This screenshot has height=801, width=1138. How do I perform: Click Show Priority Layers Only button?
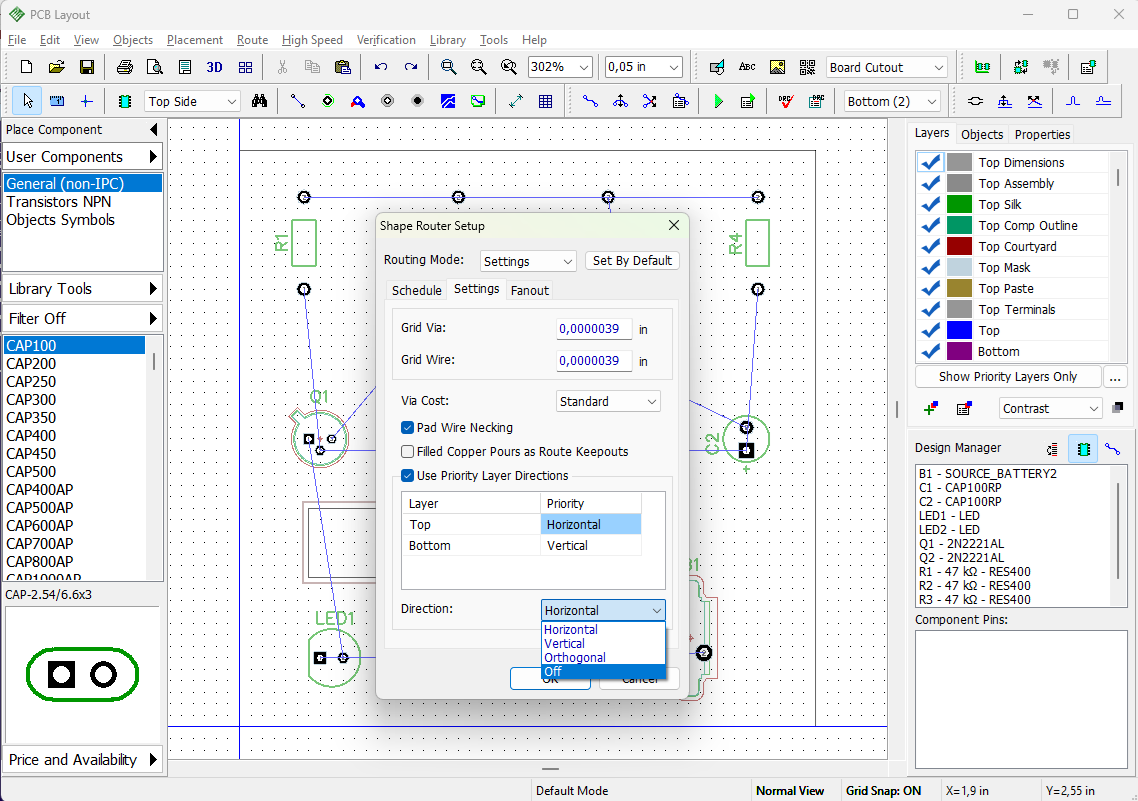1007,377
